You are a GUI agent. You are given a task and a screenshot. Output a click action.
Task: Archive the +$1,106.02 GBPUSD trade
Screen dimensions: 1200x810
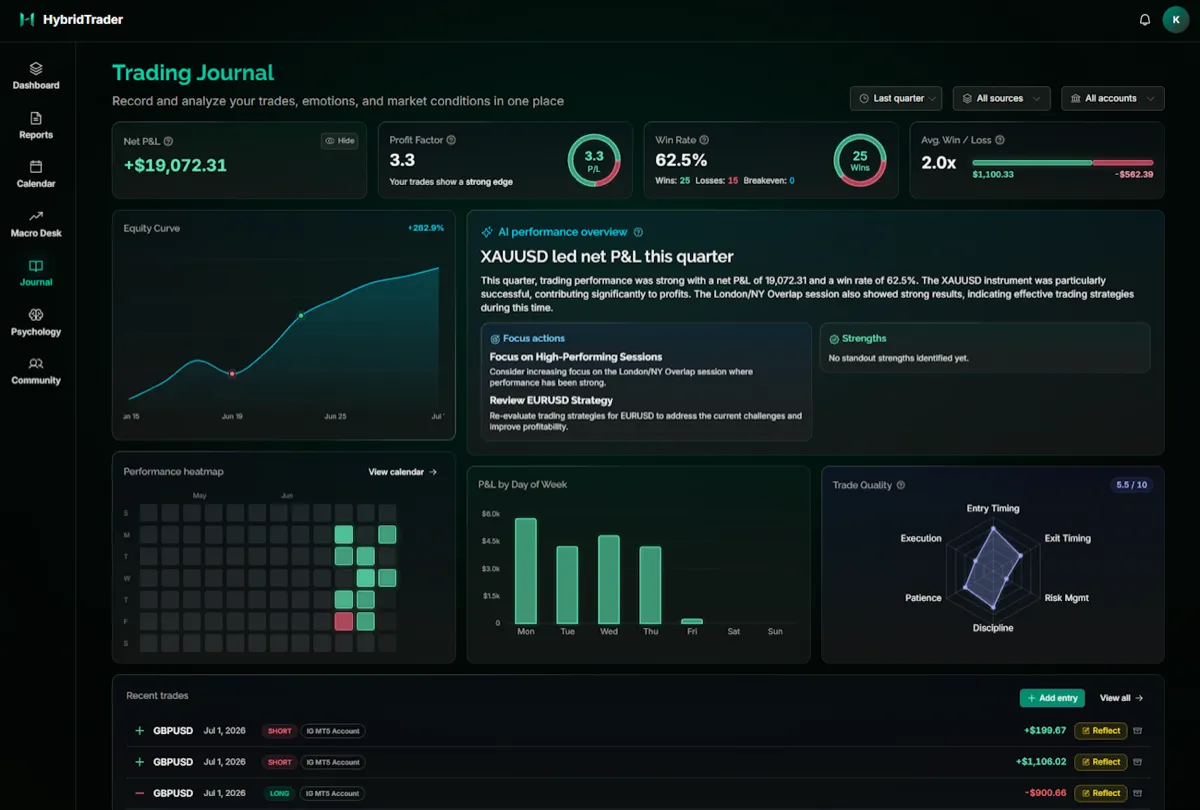pos(1137,762)
